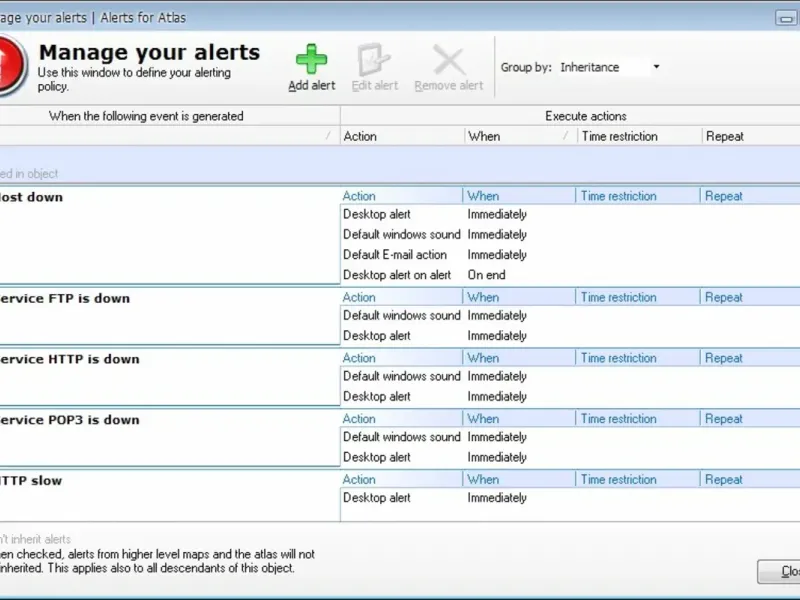Click the Edit alert icon
This screenshot has width=800, height=600.
pyautogui.click(x=374, y=59)
